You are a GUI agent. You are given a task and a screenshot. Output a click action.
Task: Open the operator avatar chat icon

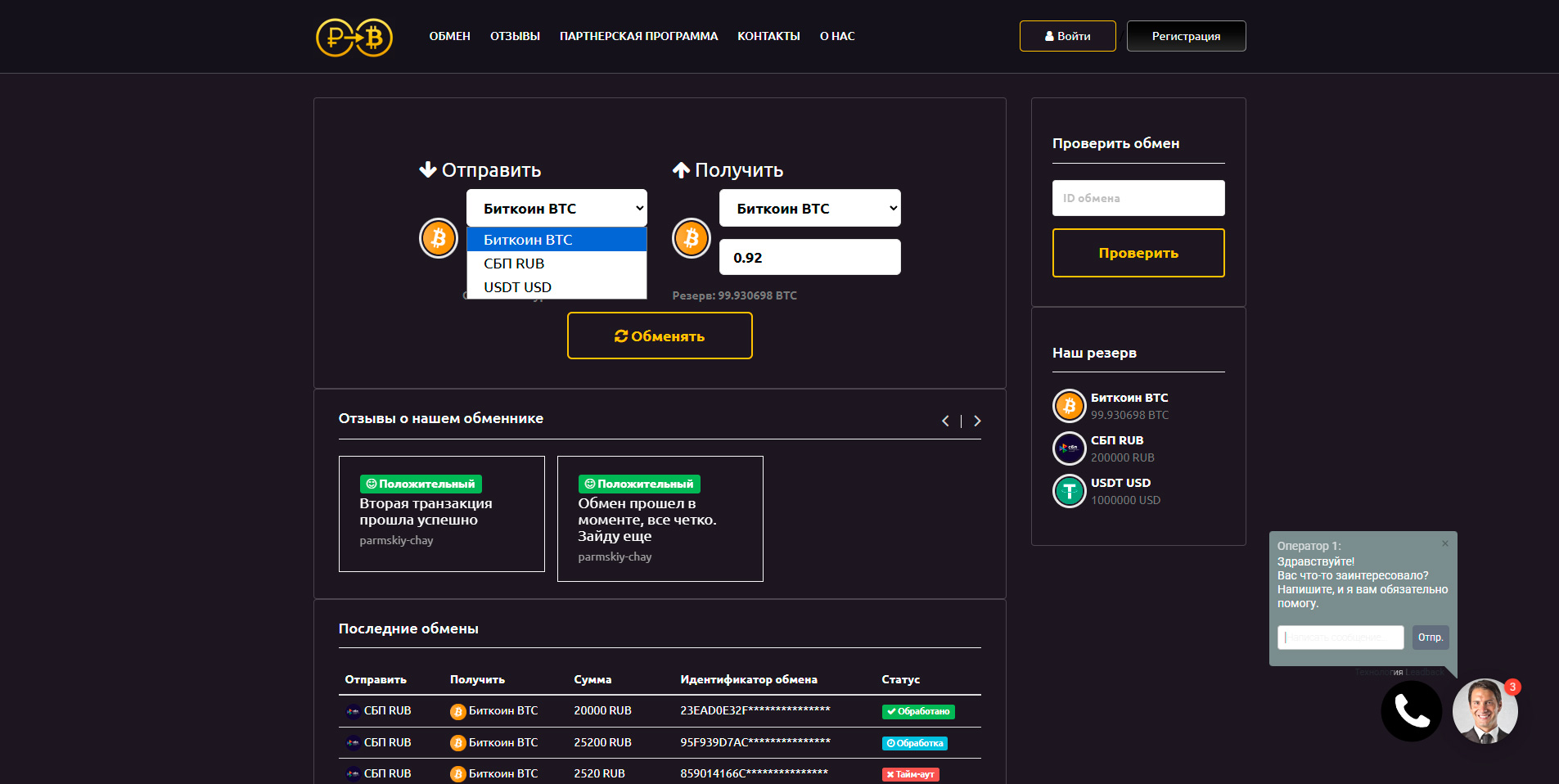pos(1485,711)
